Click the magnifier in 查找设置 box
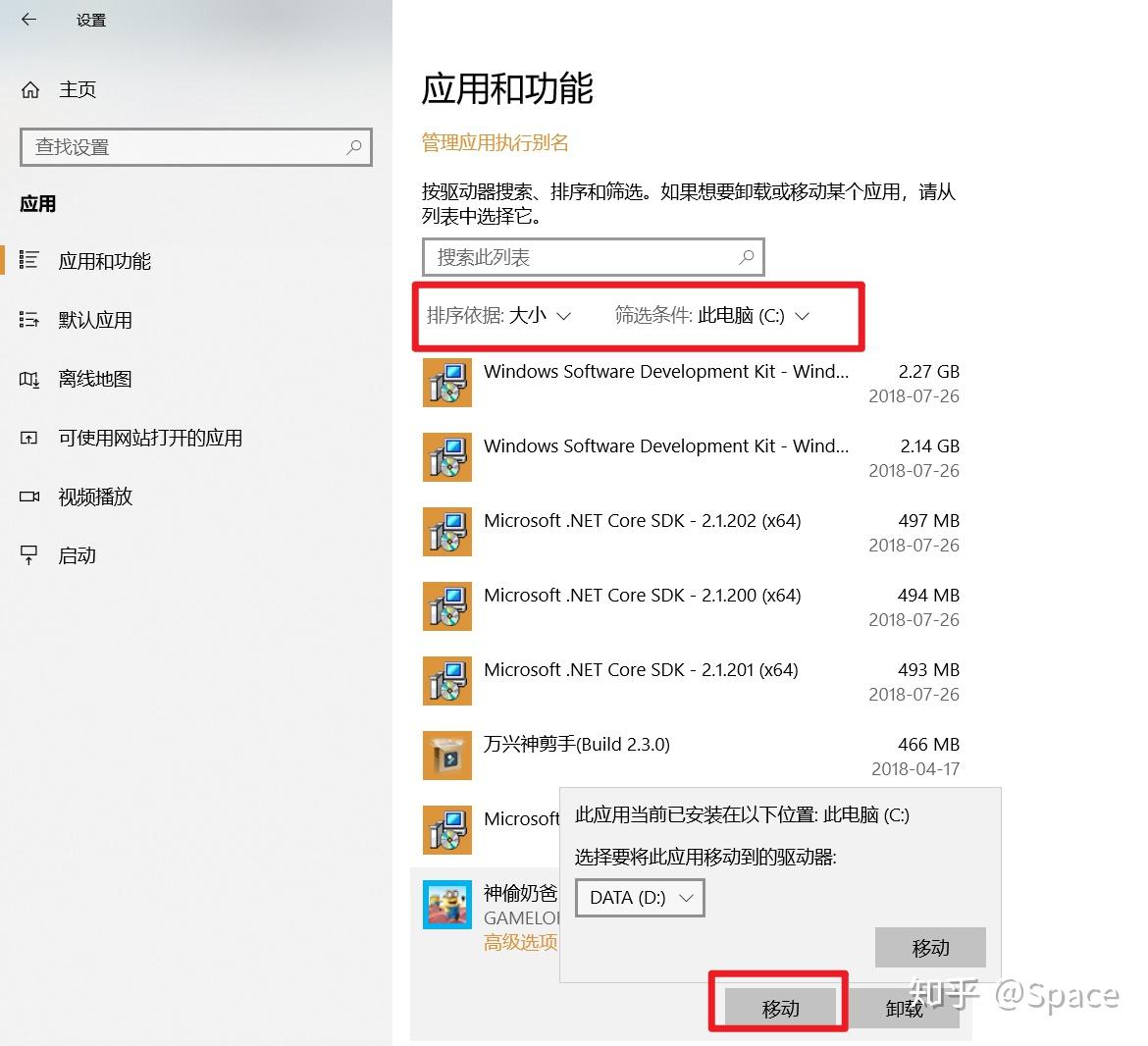 point(354,147)
